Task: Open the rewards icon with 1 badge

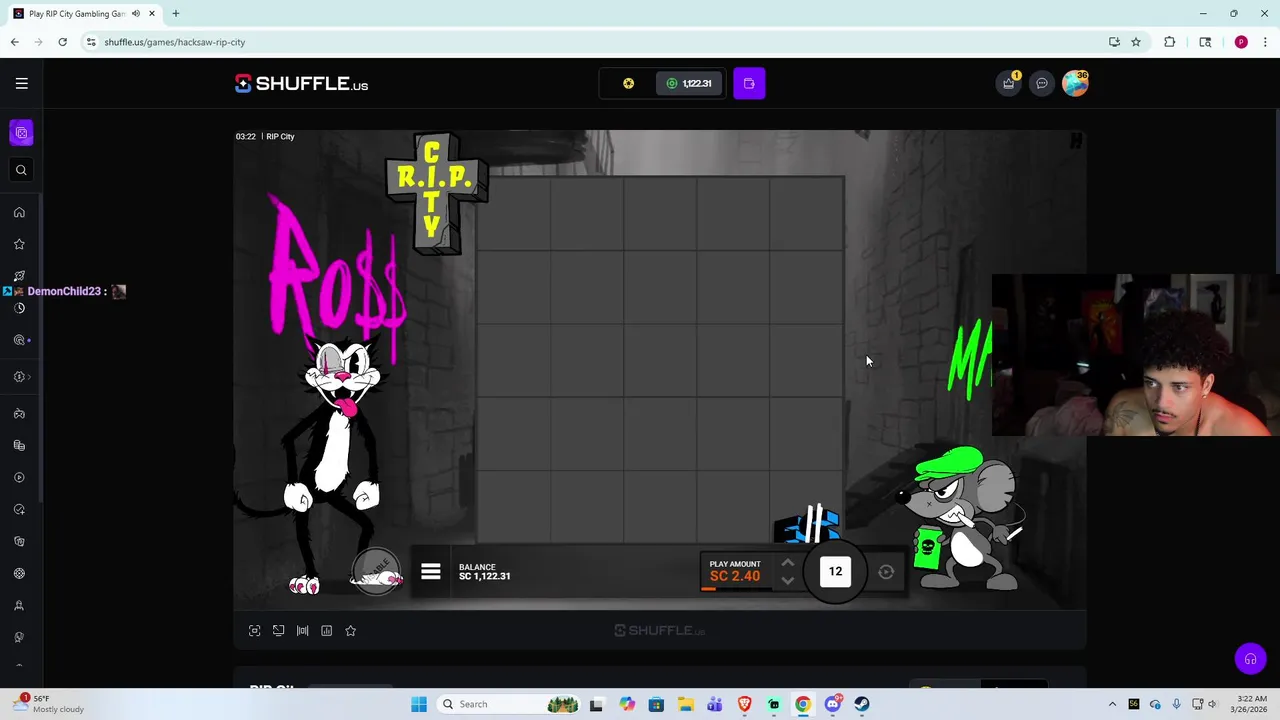Action: click(1009, 84)
